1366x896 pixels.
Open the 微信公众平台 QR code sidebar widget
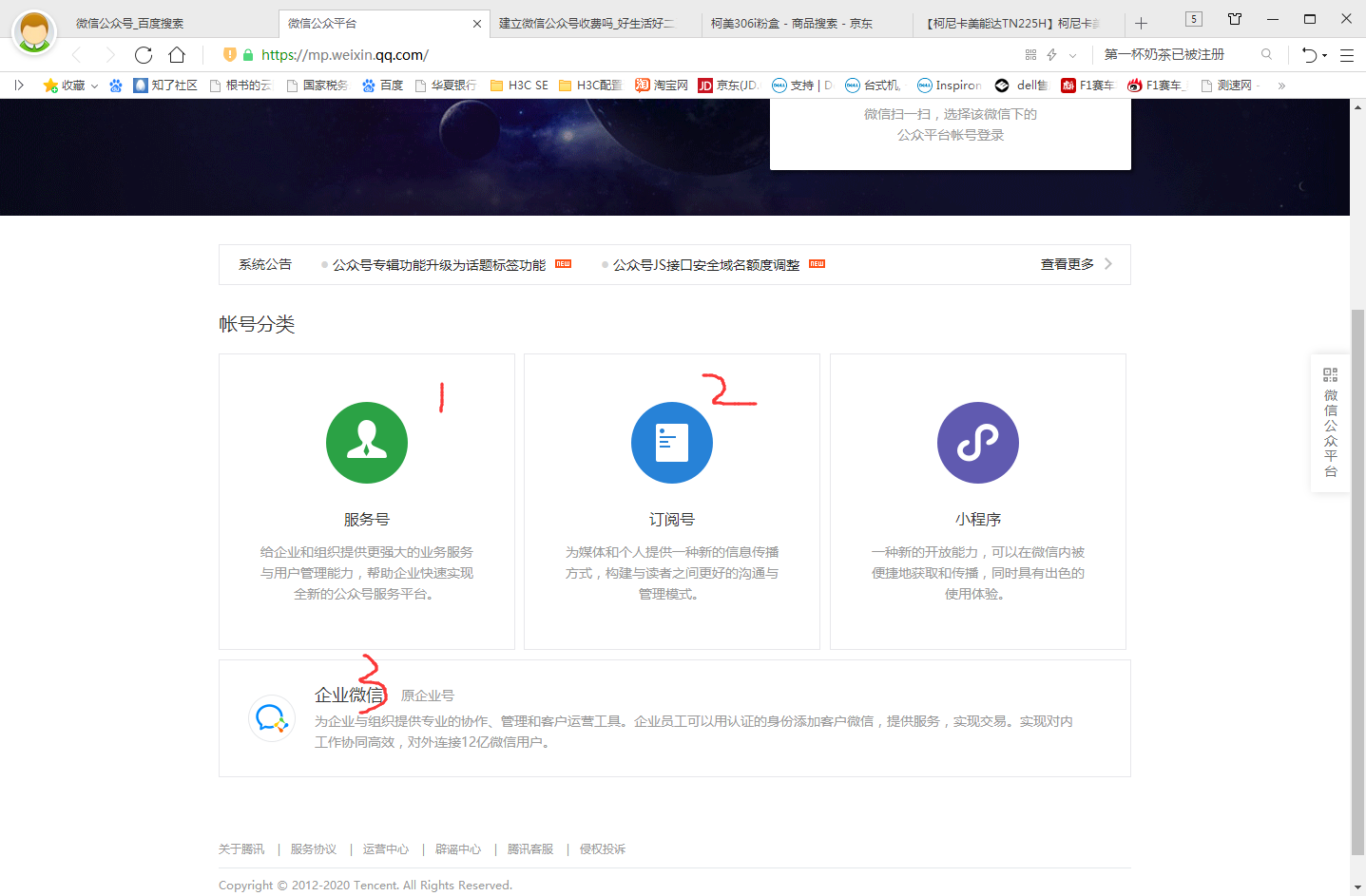[1330, 423]
